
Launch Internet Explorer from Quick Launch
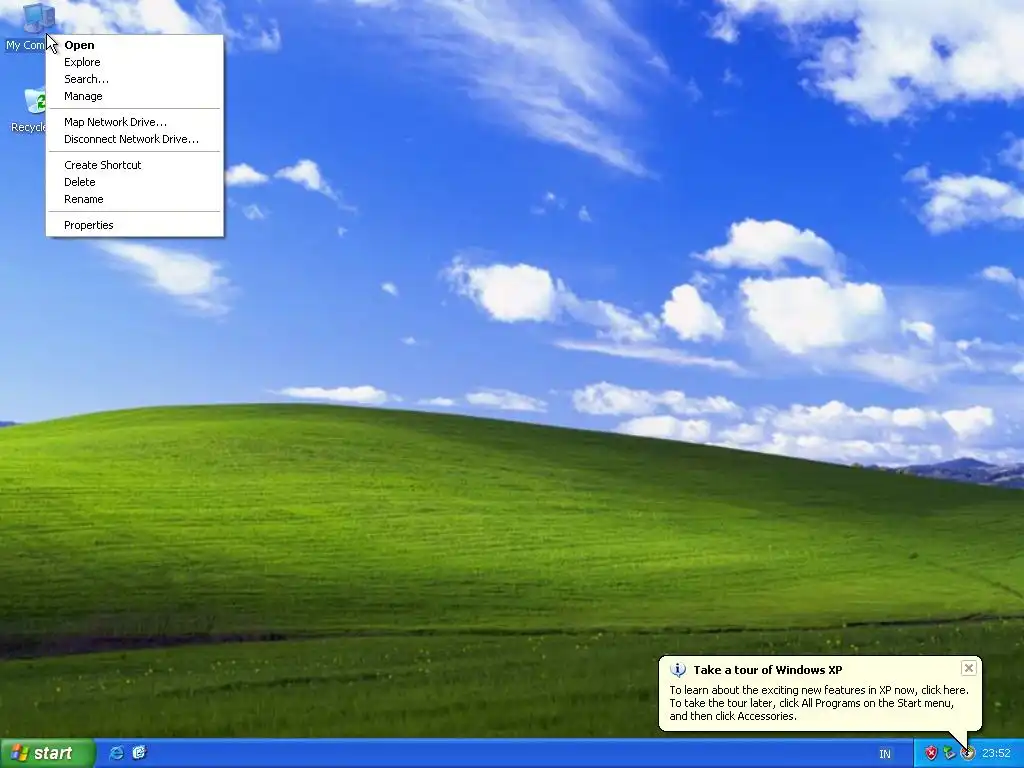[117, 753]
